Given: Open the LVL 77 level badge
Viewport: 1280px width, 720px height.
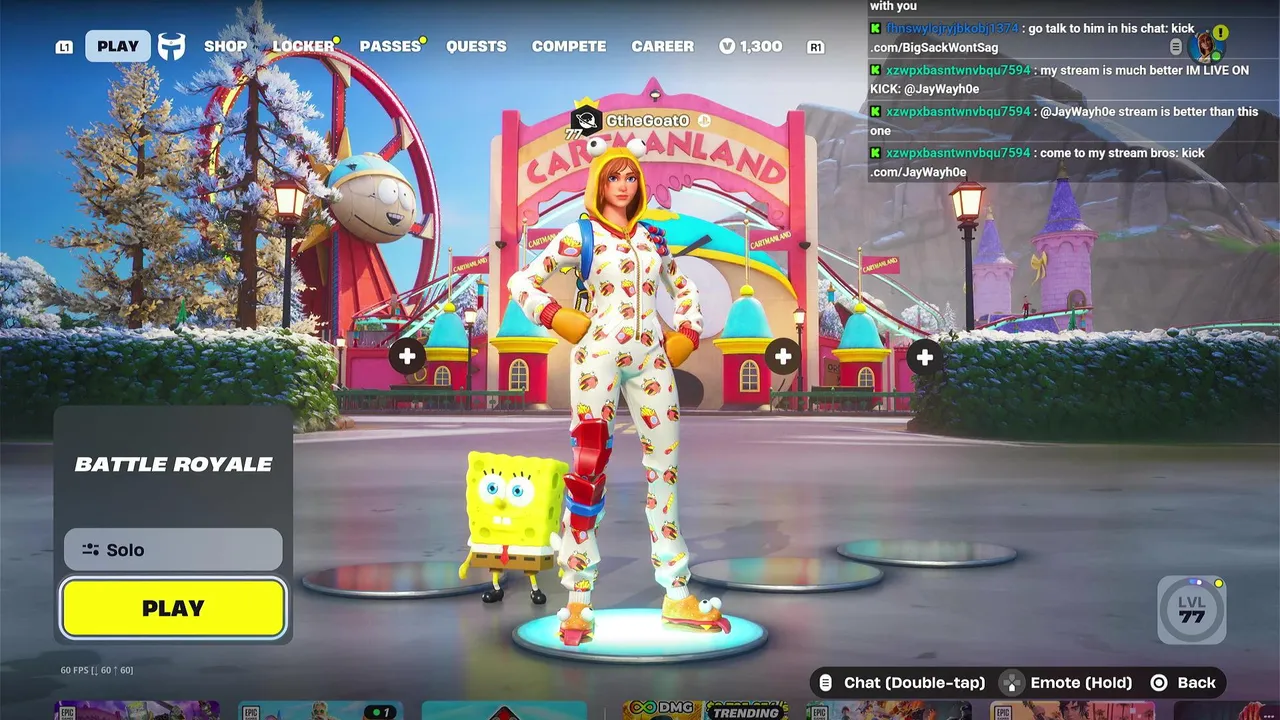Looking at the screenshot, I should click(1191, 609).
